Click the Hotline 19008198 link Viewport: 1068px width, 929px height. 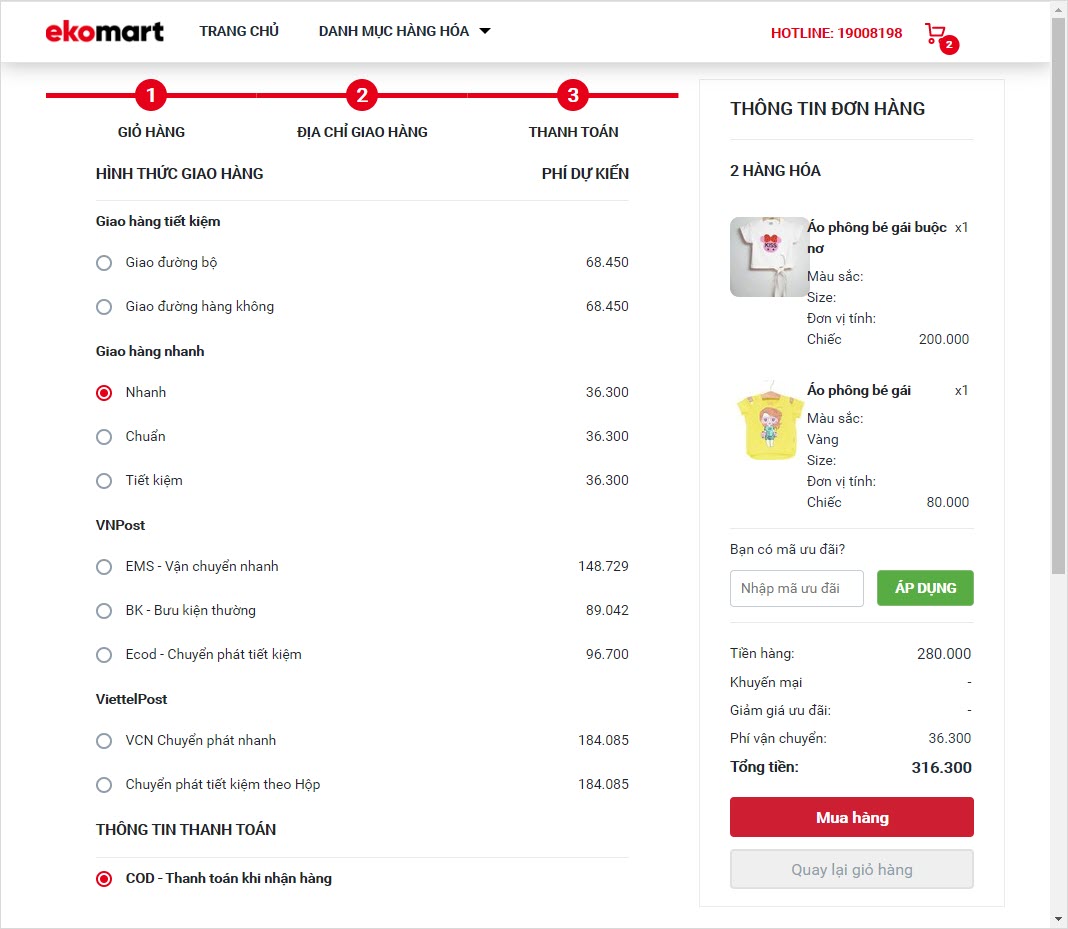coord(836,33)
